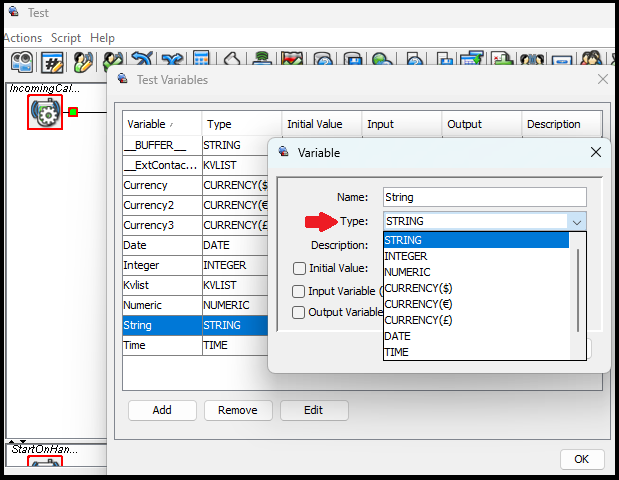Image resolution: width=619 pixels, height=480 pixels.
Task: Close the Variable dialog
Action: tap(596, 152)
